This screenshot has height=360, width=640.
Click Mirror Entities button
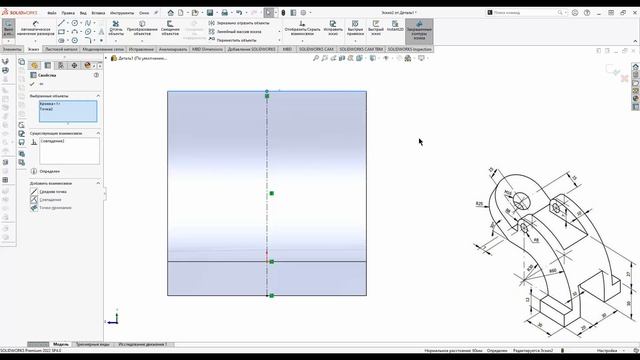pos(239,23)
